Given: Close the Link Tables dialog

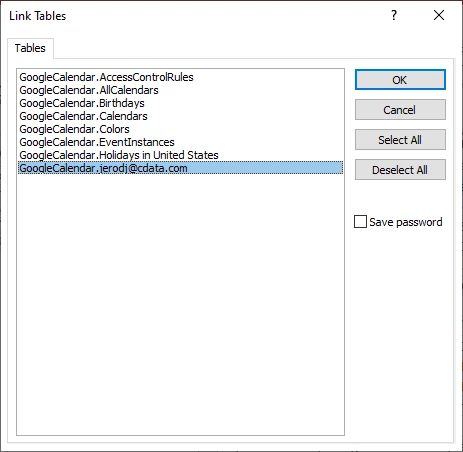Looking at the screenshot, I should click(x=439, y=15).
